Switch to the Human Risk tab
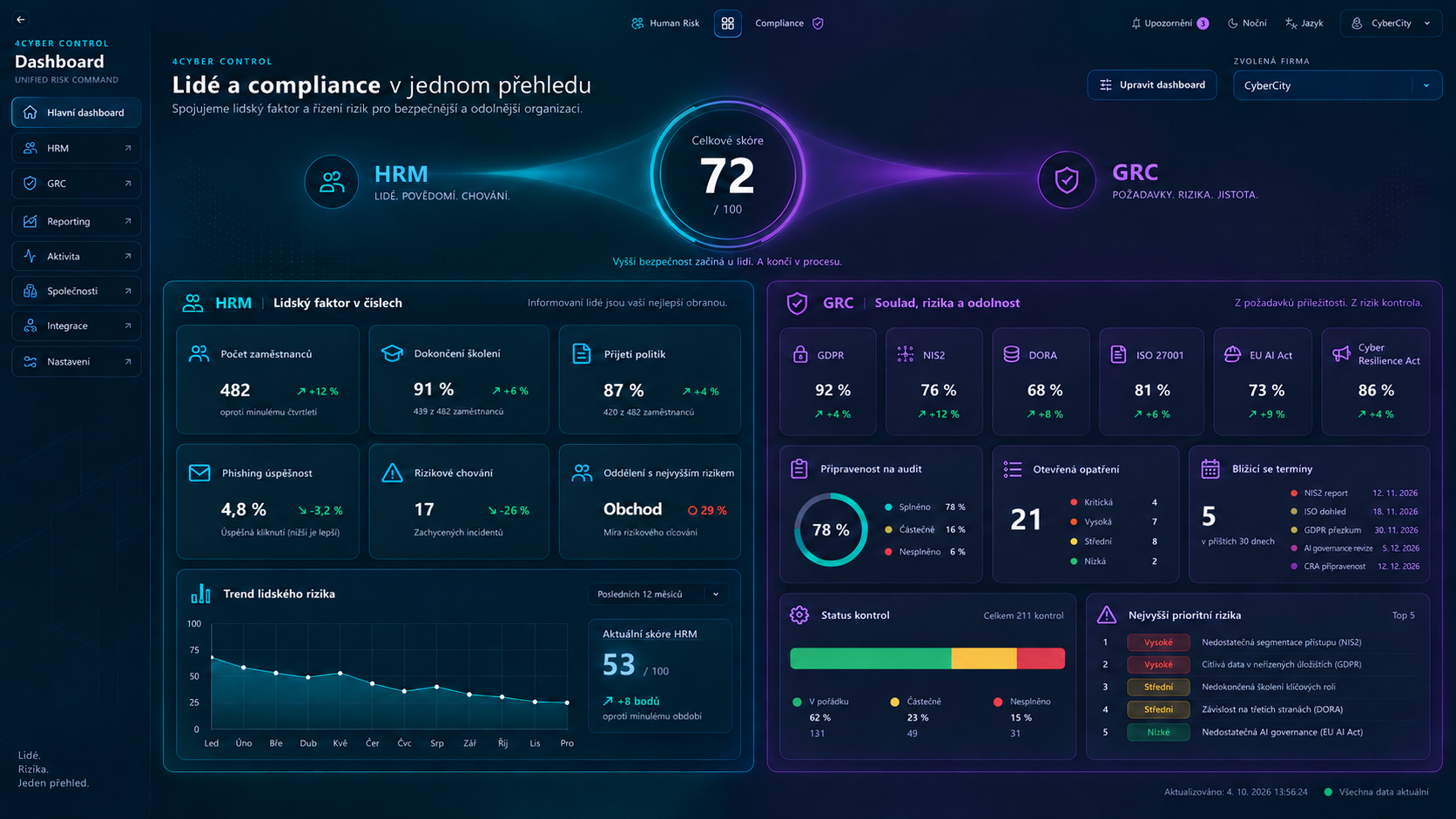The image size is (1456, 819). [x=665, y=23]
